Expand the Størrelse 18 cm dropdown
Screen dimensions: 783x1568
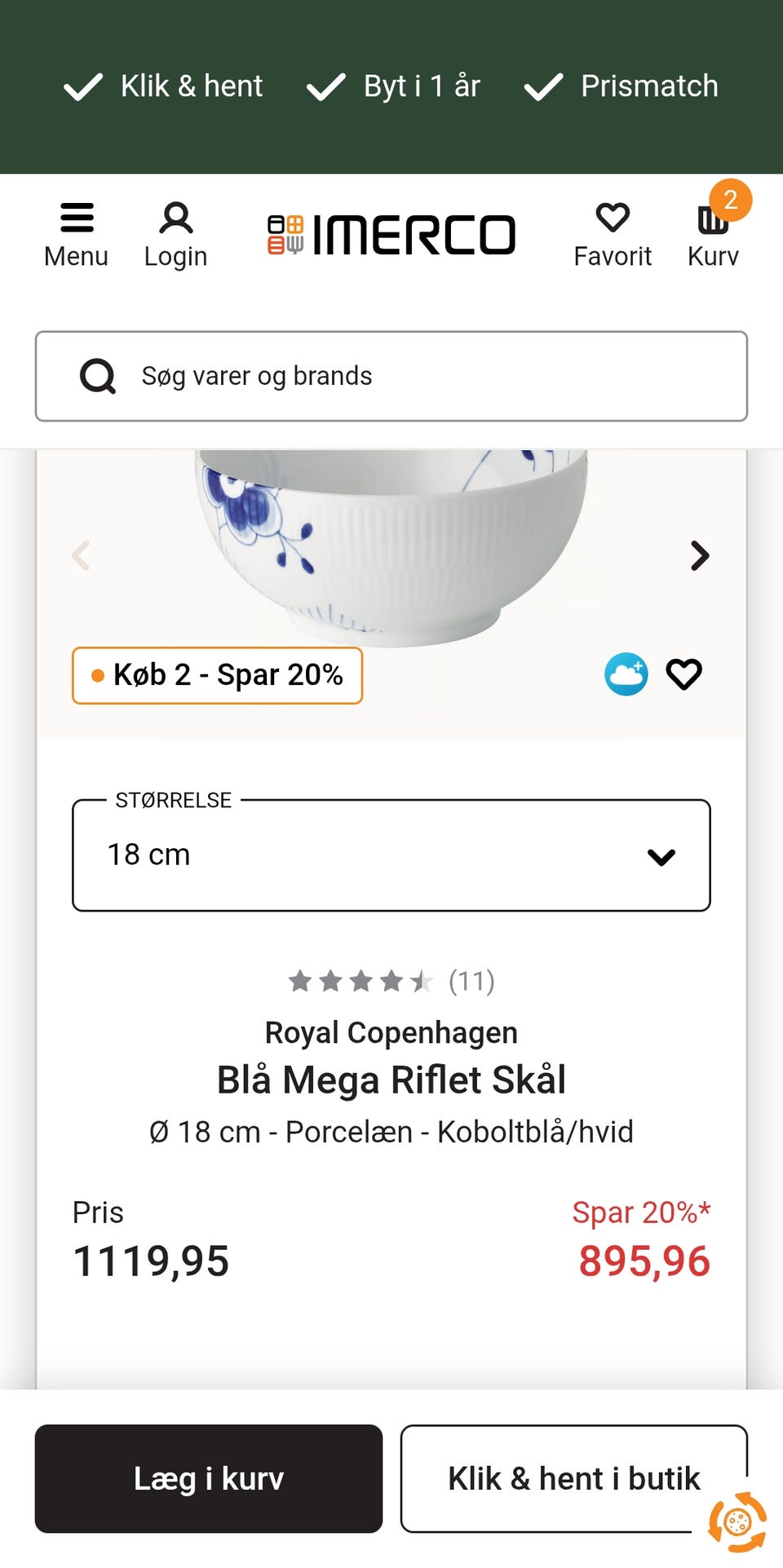391,855
